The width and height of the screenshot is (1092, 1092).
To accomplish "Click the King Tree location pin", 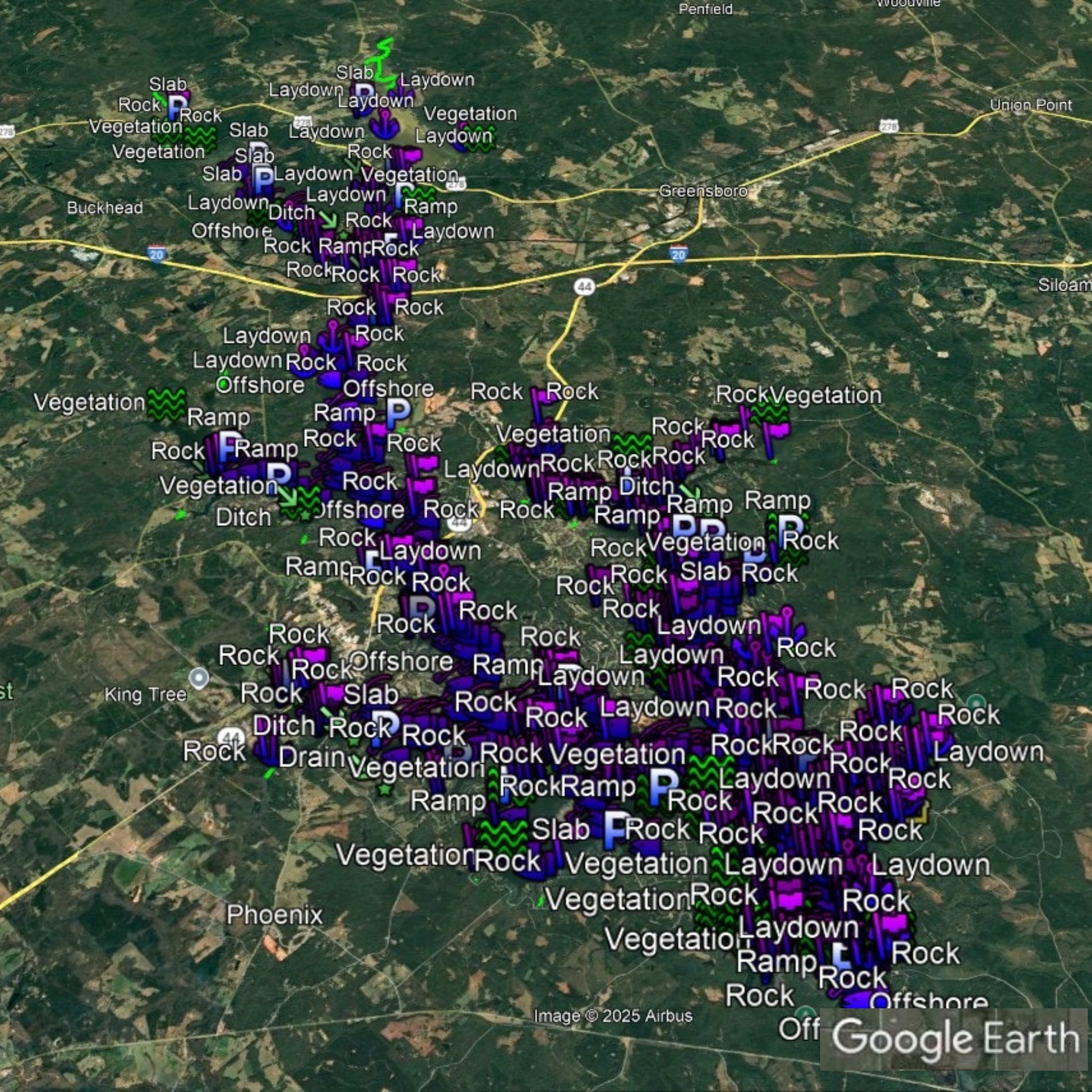I will click(199, 678).
